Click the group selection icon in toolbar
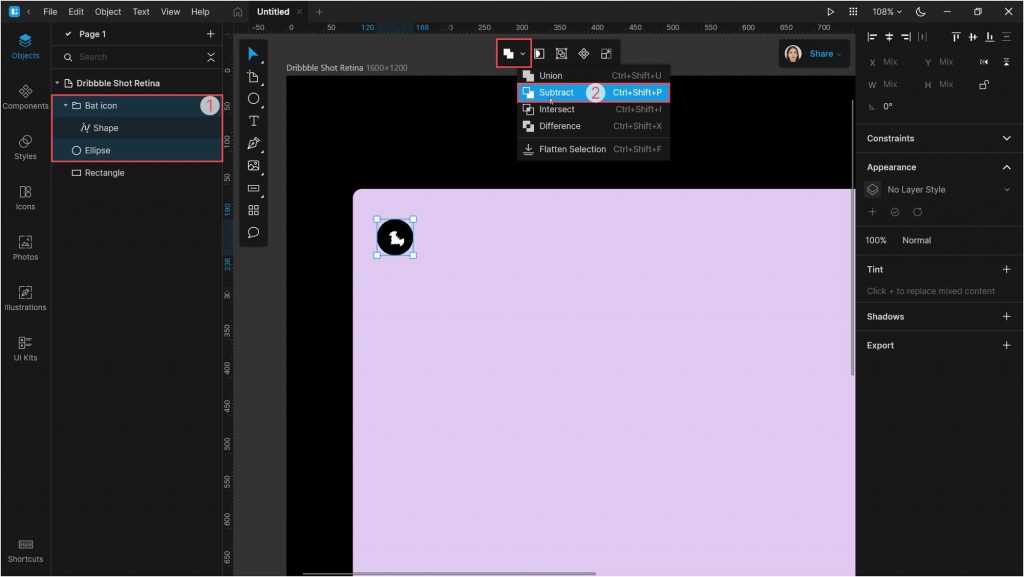 (x=561, y=54)
